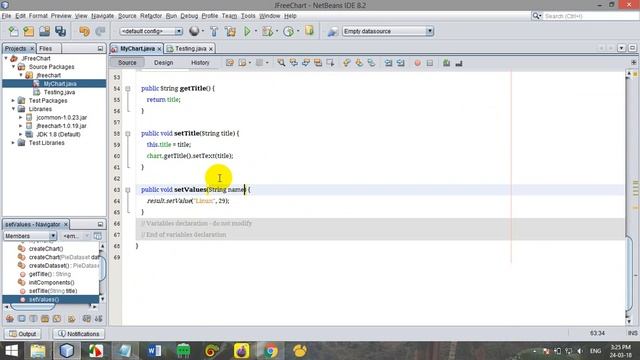
Task: Click the New File toolbar icon
Action: tap(13, 31)
